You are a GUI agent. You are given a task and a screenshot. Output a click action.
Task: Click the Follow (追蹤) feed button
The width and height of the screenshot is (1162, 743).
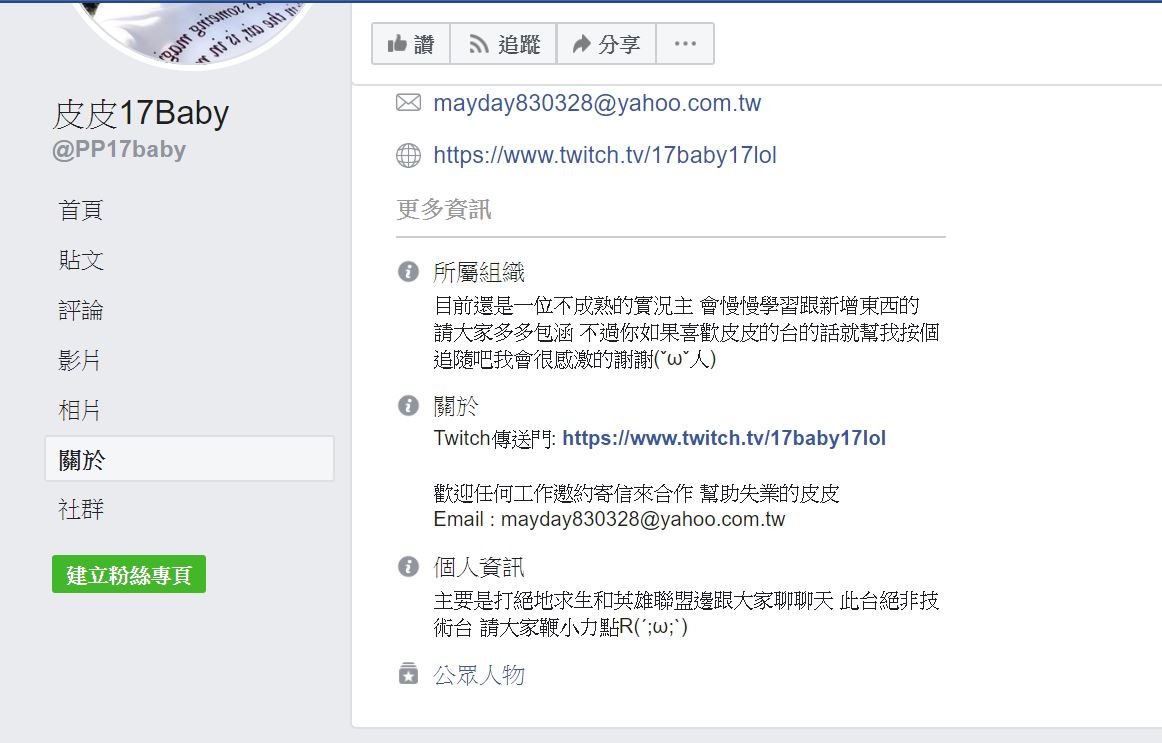click(x=504, y=44)
